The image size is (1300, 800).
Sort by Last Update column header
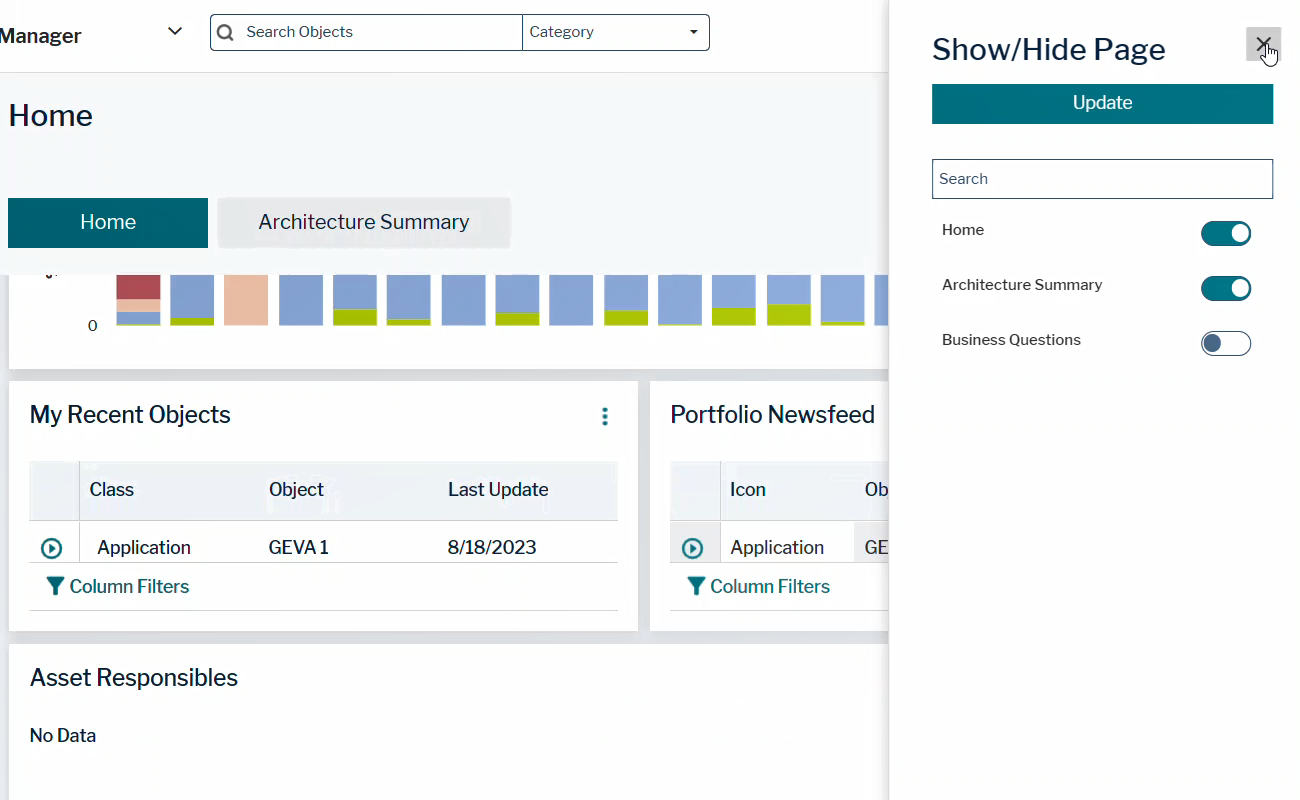(498, 490)
